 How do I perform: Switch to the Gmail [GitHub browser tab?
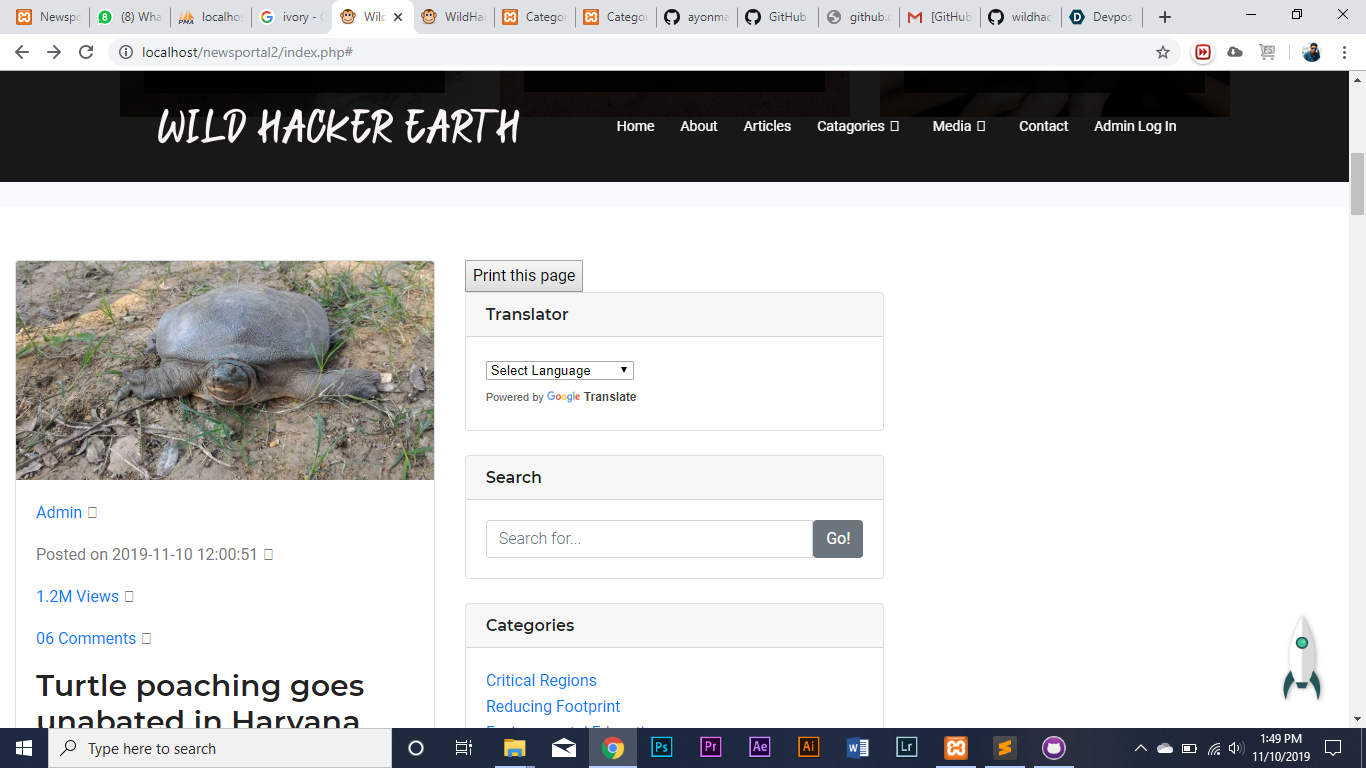[x=939, y=17]
